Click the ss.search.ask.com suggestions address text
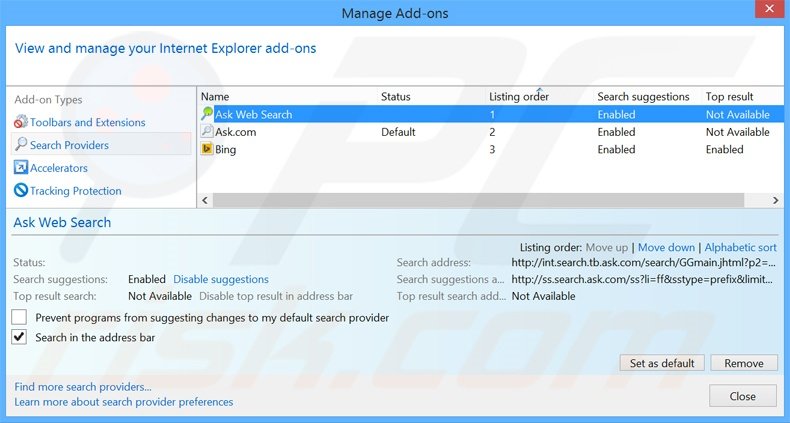The image size is (790, 423). click(x=642, y=279)
